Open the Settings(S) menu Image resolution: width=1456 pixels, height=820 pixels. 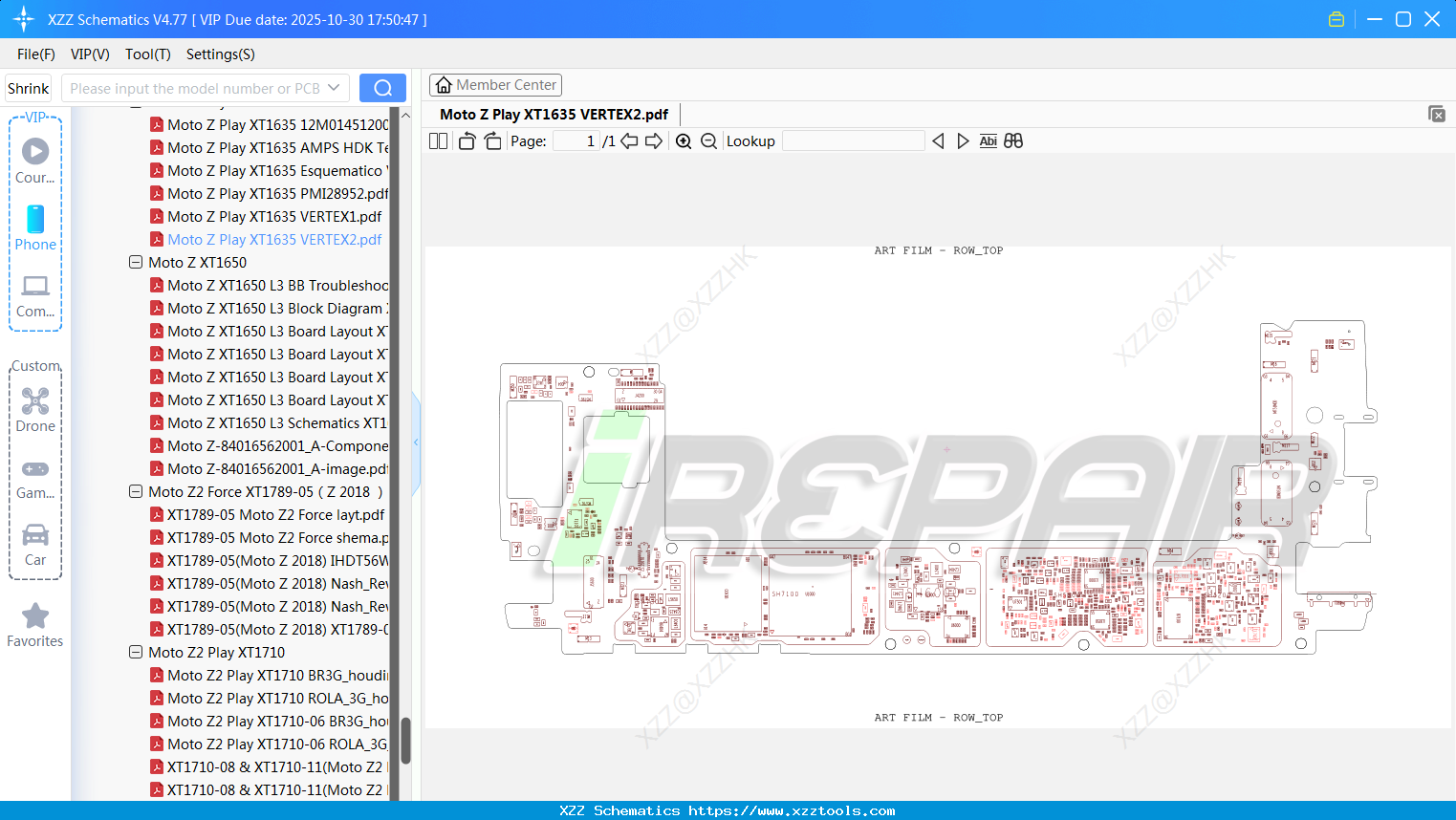[221, 54]
